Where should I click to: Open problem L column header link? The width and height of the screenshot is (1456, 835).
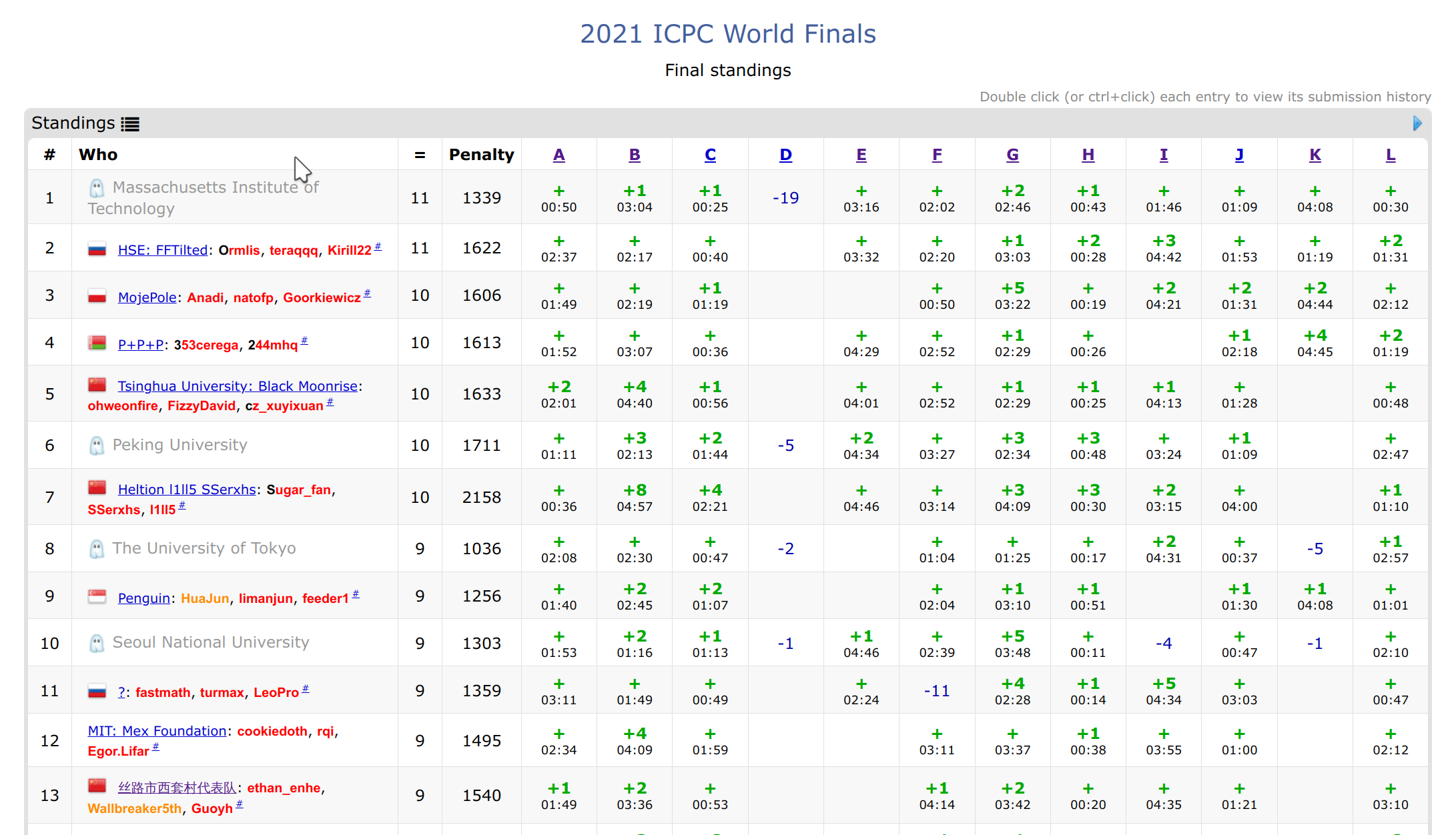(1390, 155)
